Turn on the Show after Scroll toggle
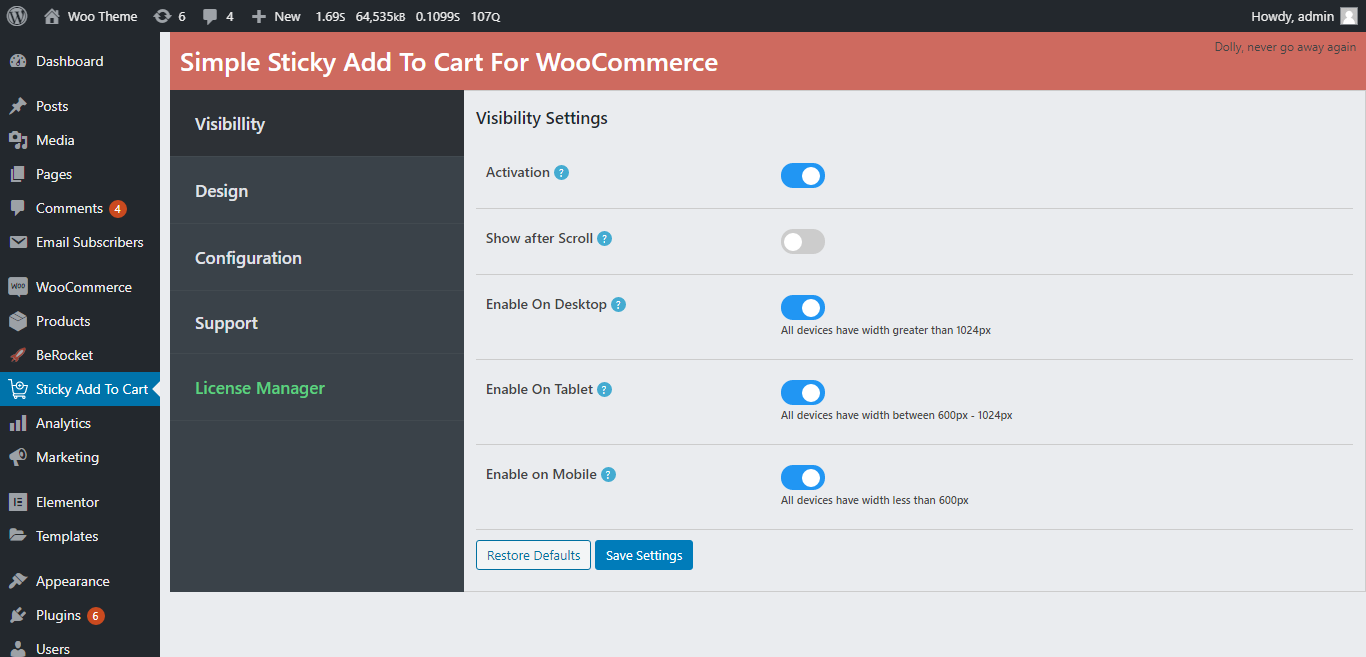Viewport: 1366px width, 657px height. (803, 241)
